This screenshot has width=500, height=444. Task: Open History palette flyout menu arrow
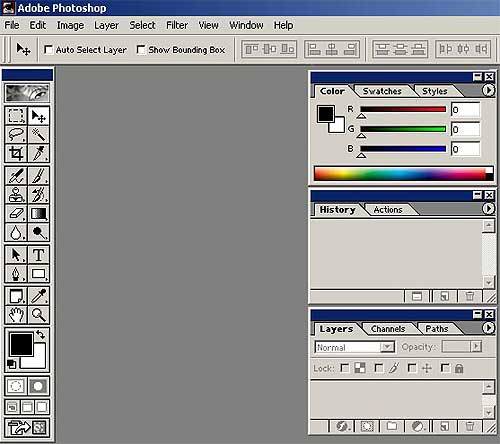(488, 209)
